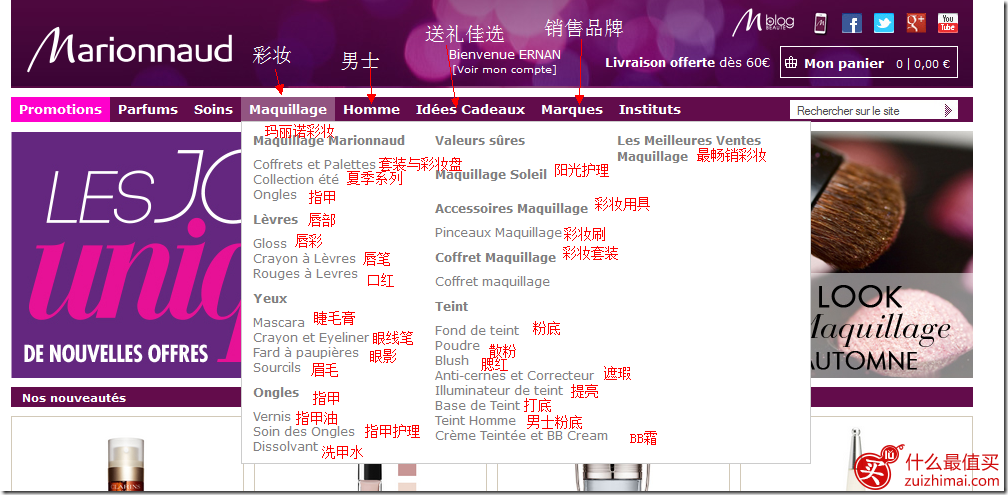
Task: Open the Teint category heading
Action: (x=452, y=306)
